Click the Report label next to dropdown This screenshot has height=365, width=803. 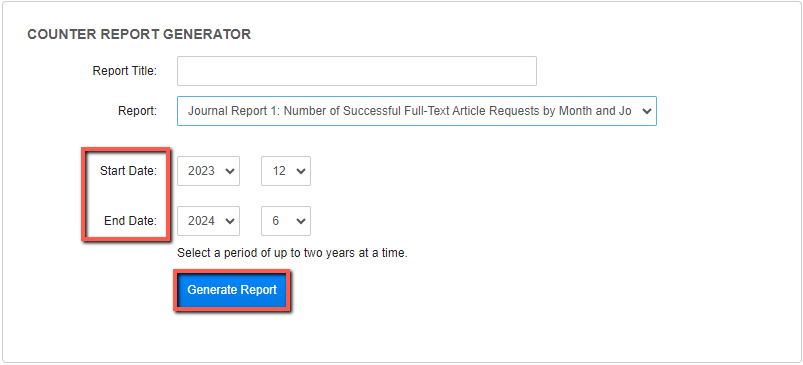coord(137,111)
